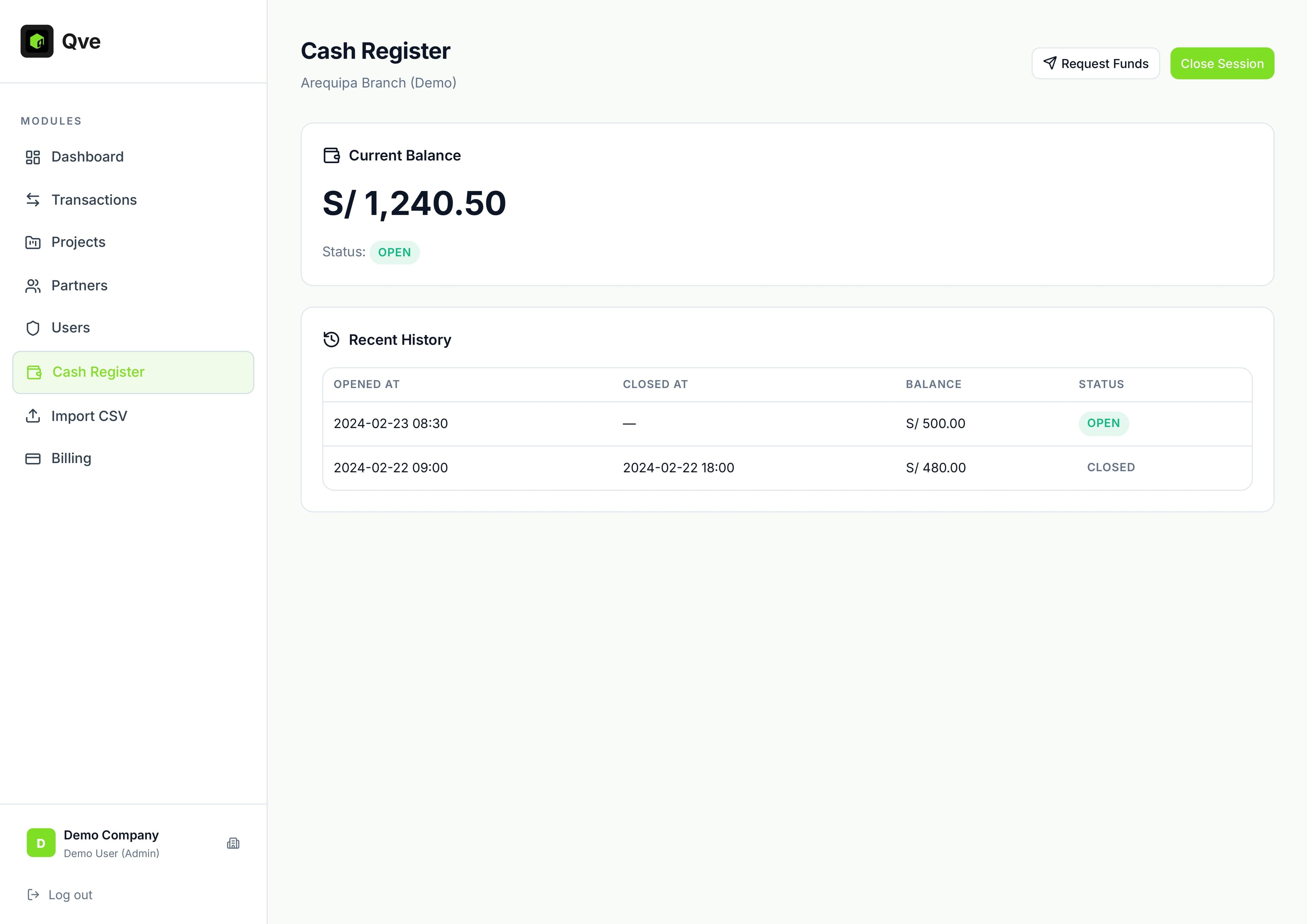Open Projects via its folder icon
This screenshot has height=924, width=1308.
point(32,242)
